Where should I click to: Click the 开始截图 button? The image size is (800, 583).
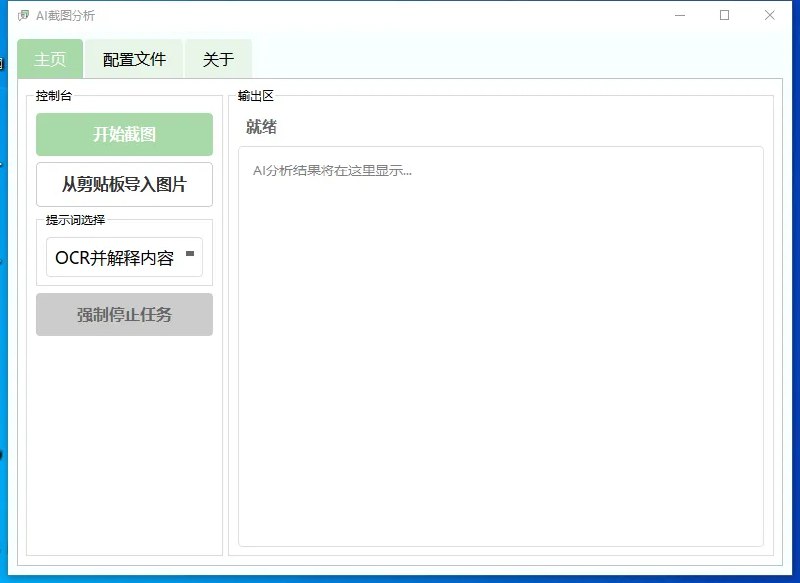pyautogui.click(x=124, y=133)
